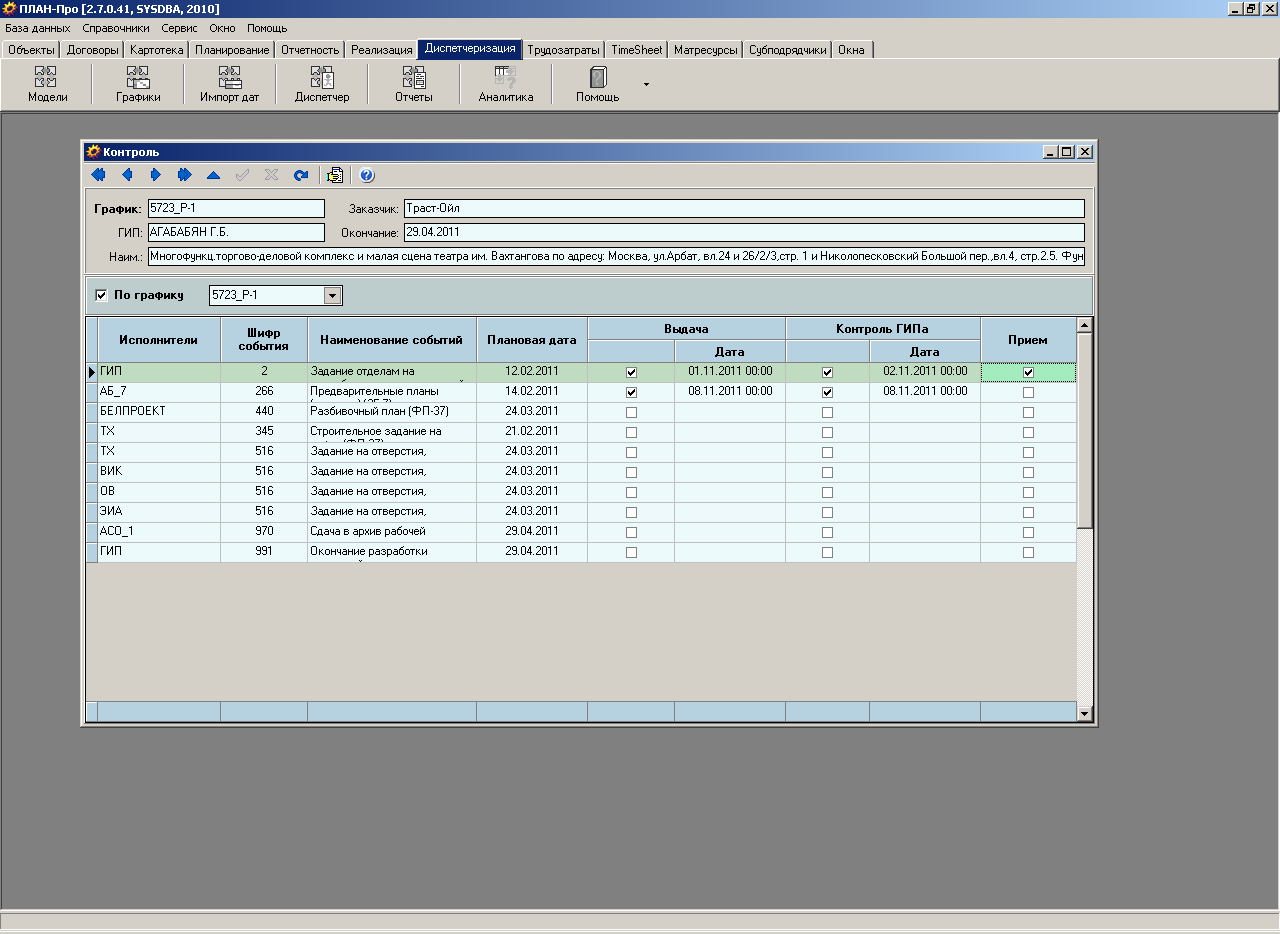The height and width of the screenshot is (934, 1280).
Task: Click the Импорт дат toolbar icon
Action: 230,76
